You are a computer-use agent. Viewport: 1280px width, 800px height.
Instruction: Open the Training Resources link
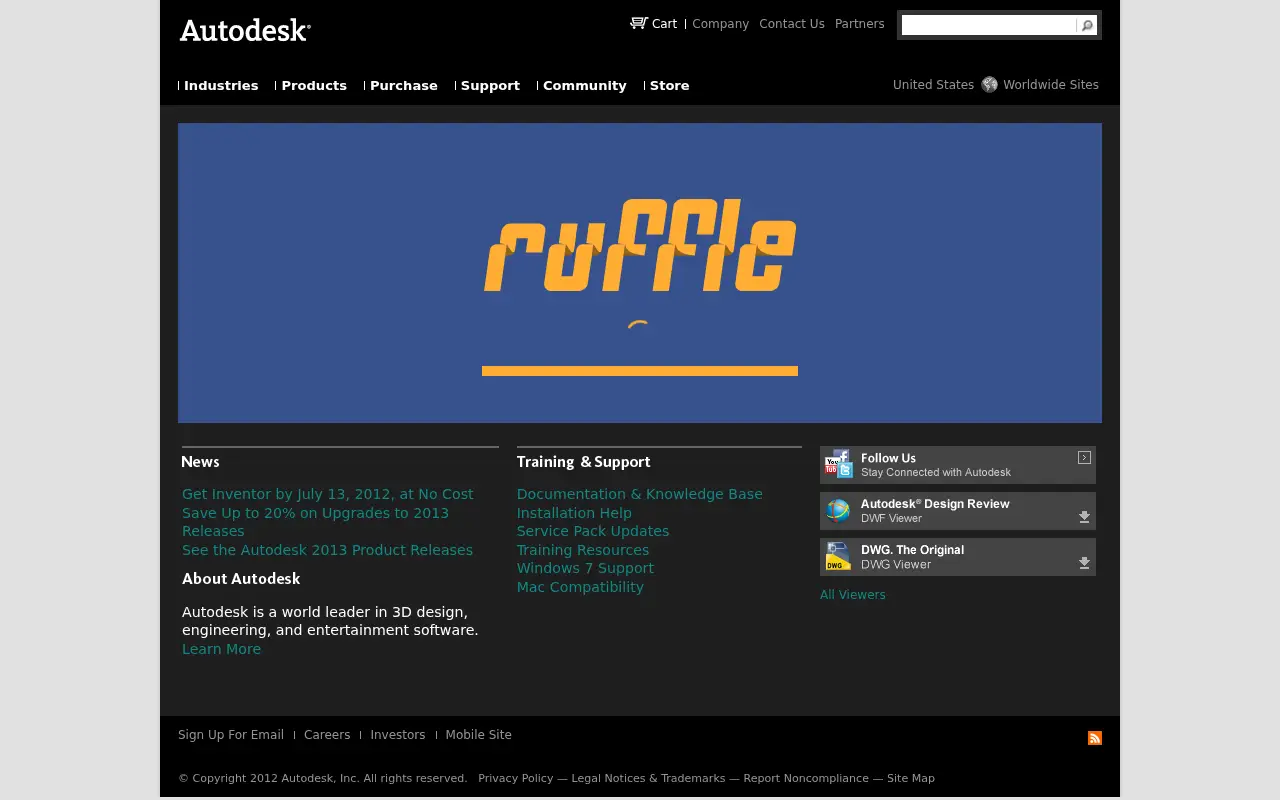(583, 550)
